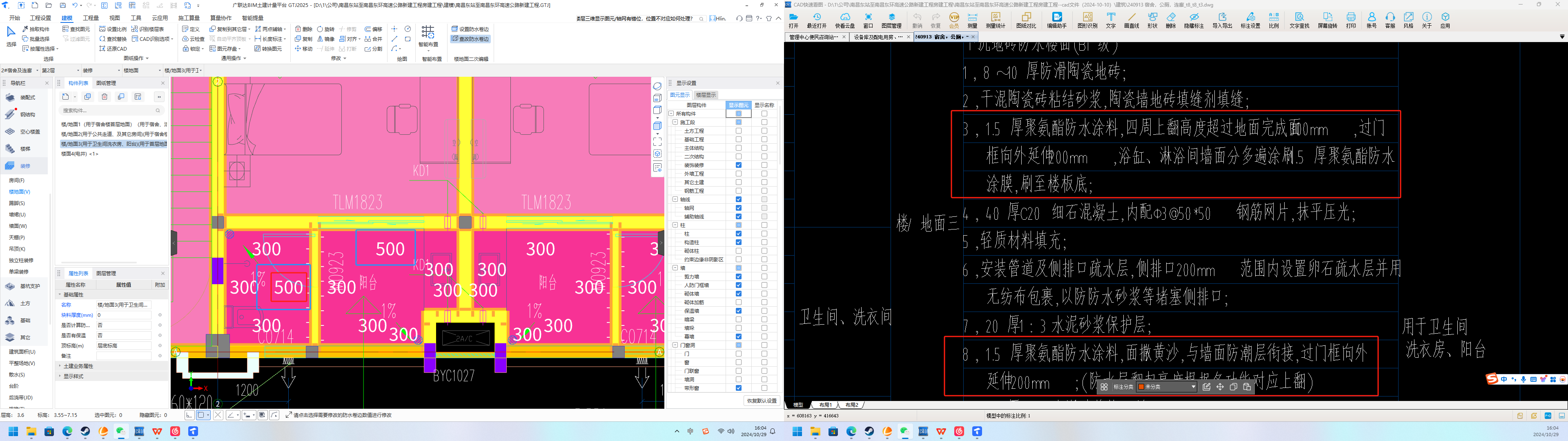Click 设置比例 set scale tool

113,29
